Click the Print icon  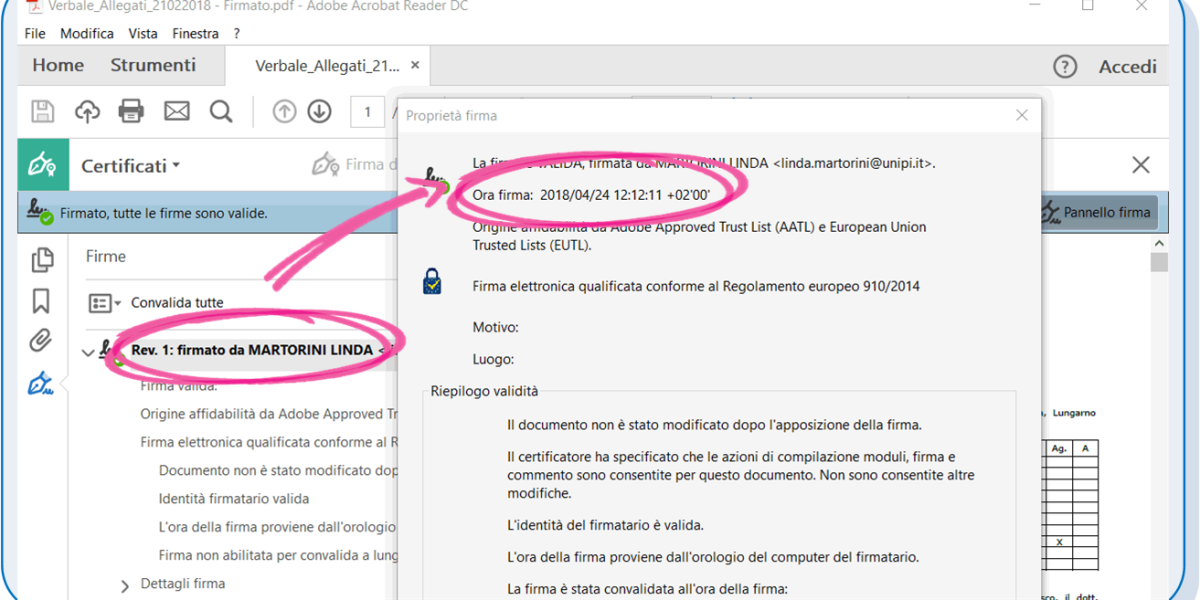click(x=132, y=111)
